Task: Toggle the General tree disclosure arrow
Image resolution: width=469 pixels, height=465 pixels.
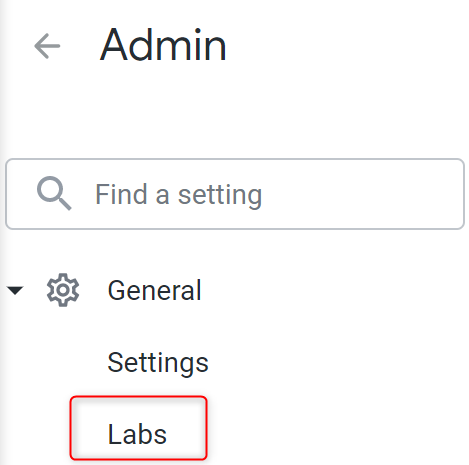Action: (x=15, y=290)
